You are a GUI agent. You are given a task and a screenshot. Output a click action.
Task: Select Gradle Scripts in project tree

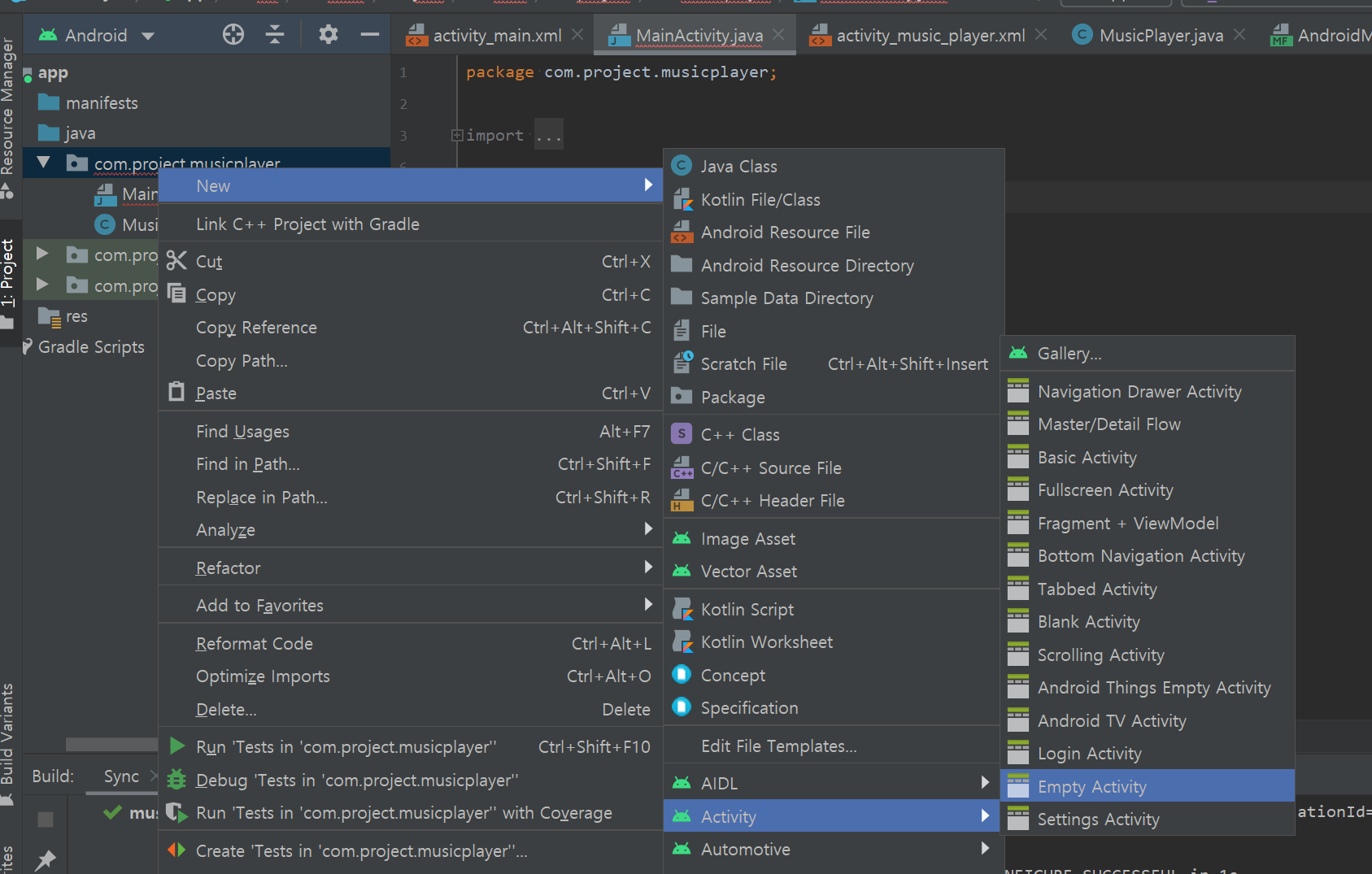[x=91, y=347]
